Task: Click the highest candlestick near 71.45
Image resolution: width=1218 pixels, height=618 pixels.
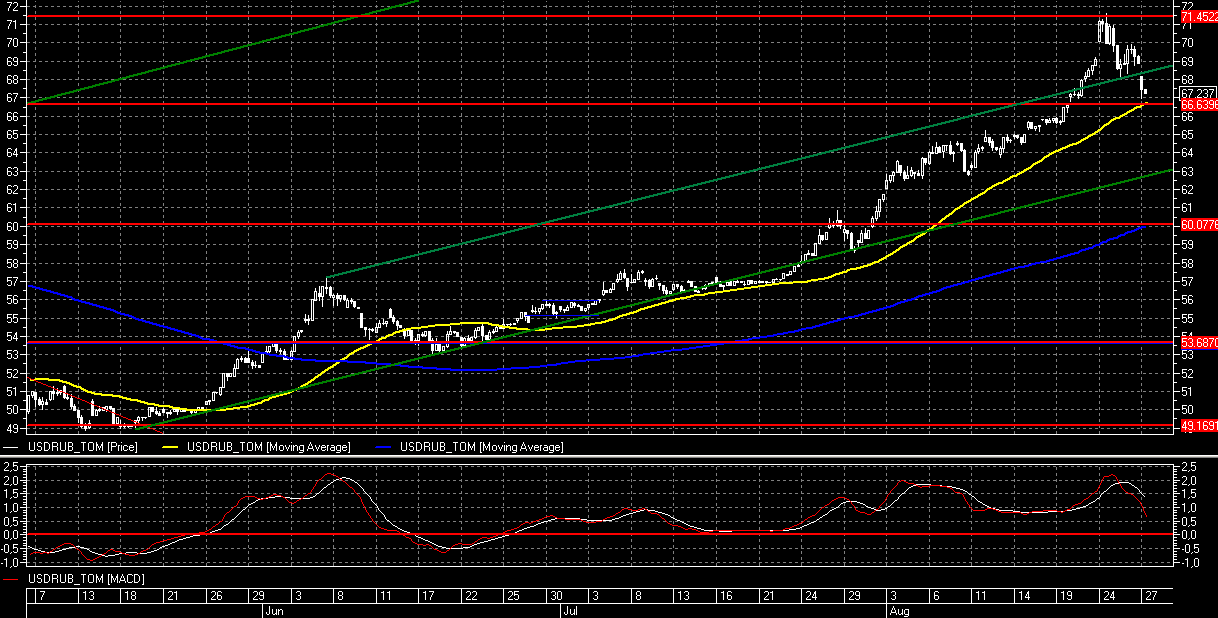Action: click(x=1103, y=28)
